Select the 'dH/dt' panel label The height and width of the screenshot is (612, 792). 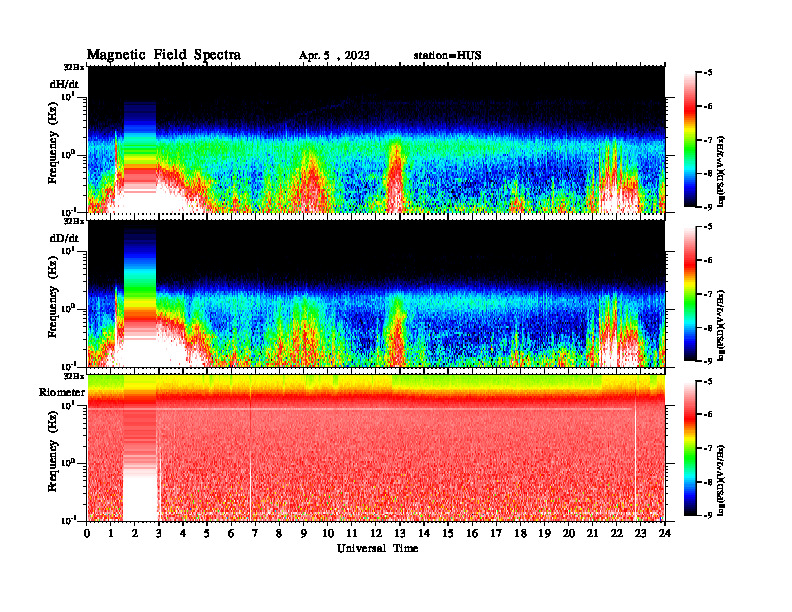tap(64, 84)
